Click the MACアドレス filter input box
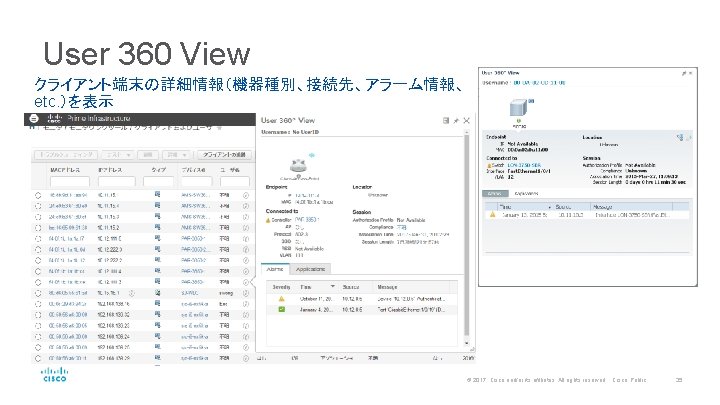This screenshot has width=720, height=405. [70, 182]
